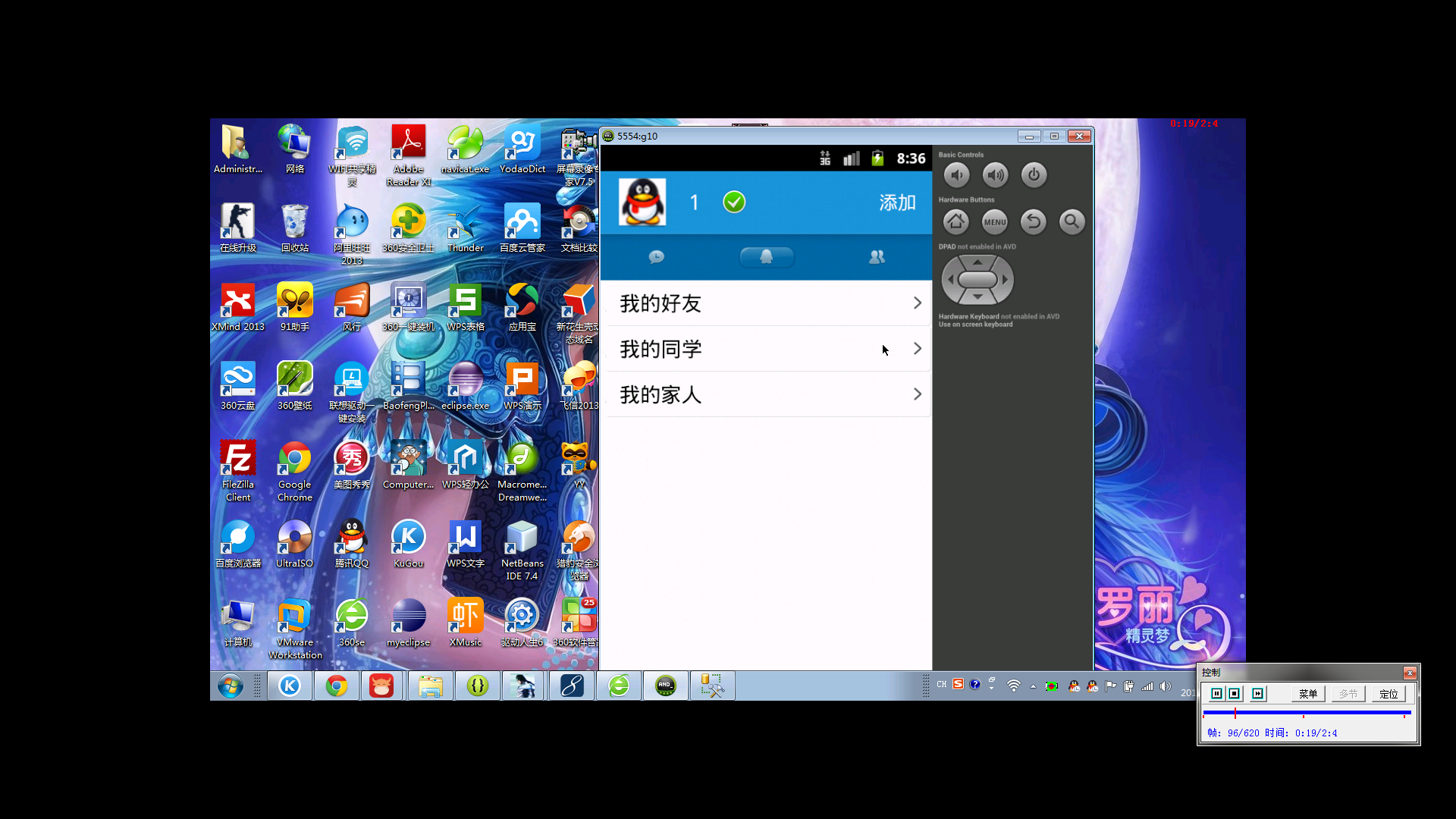Open 回收站 recycle bin icon

[295, 228]
